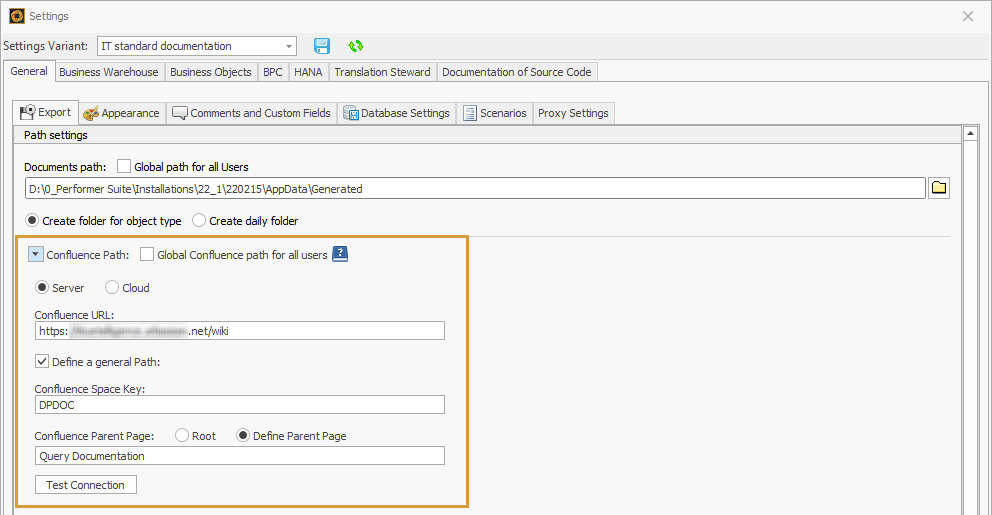Click the scrollbar up arrow

pyautogui.click(x=969, y=134)
